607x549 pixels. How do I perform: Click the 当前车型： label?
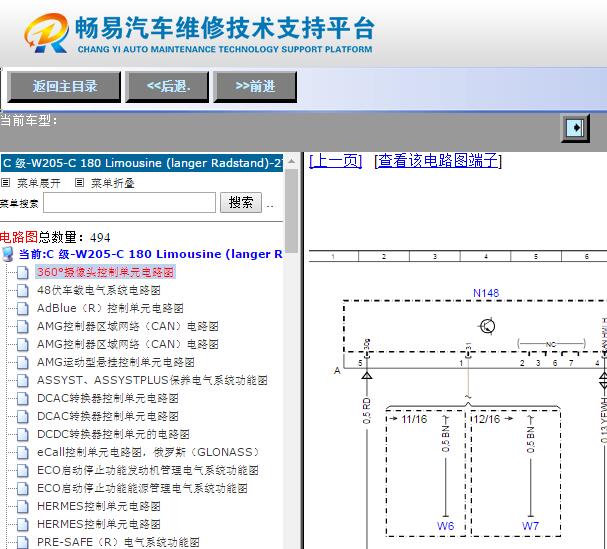coord(28,120)
